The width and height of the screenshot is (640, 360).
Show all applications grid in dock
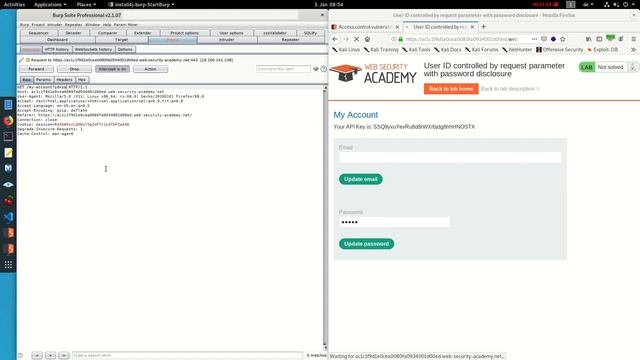coord(8,265)
